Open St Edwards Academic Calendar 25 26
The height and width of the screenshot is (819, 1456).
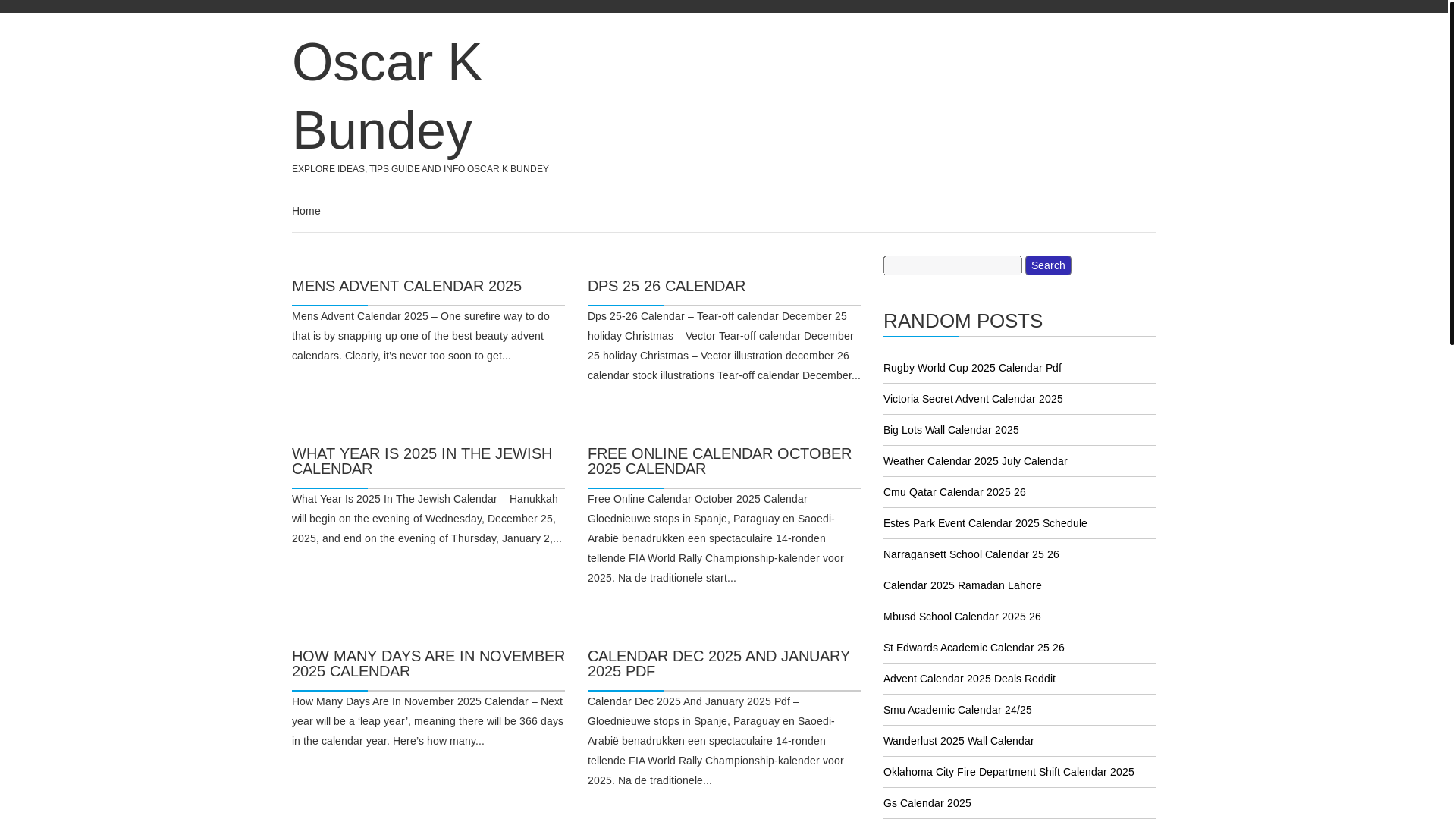[974, 648]
